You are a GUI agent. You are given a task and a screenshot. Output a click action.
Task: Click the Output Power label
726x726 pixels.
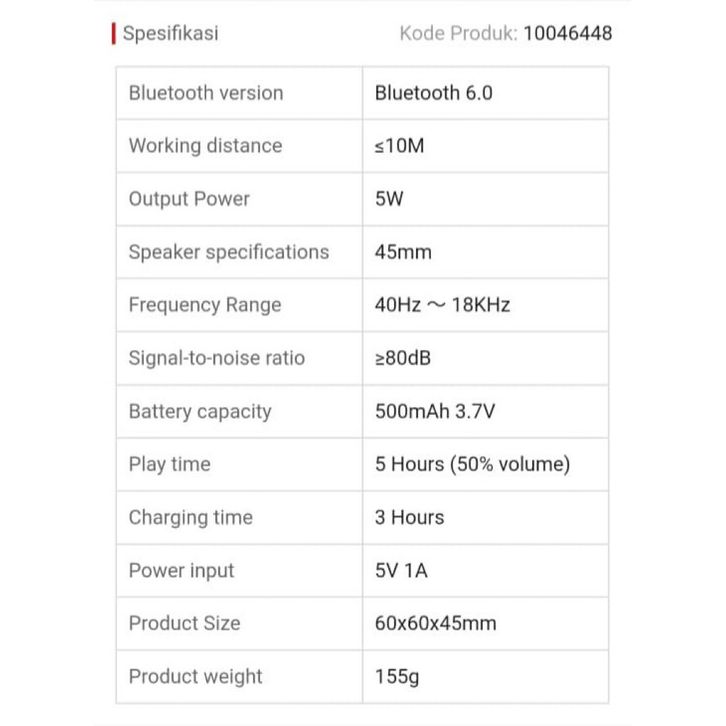coord(189,199)
